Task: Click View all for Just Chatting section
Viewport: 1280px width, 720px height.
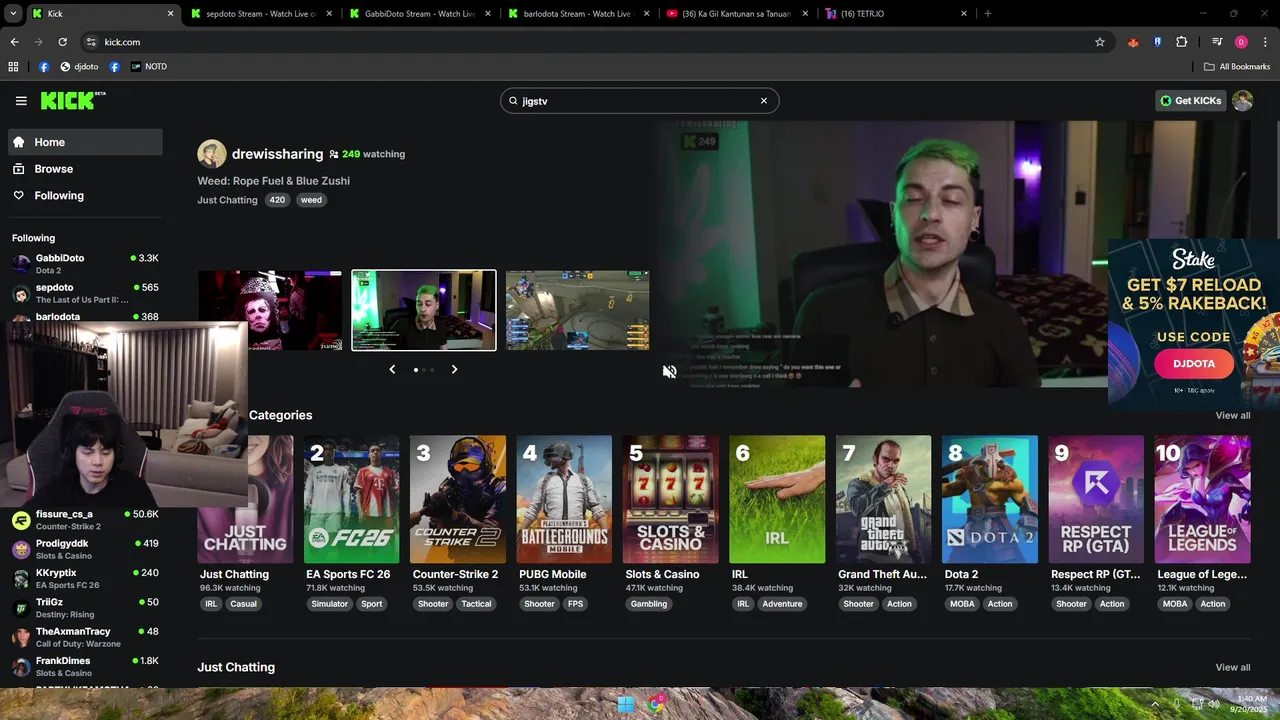Action: pyautogui.click(x=1233, y=667)
